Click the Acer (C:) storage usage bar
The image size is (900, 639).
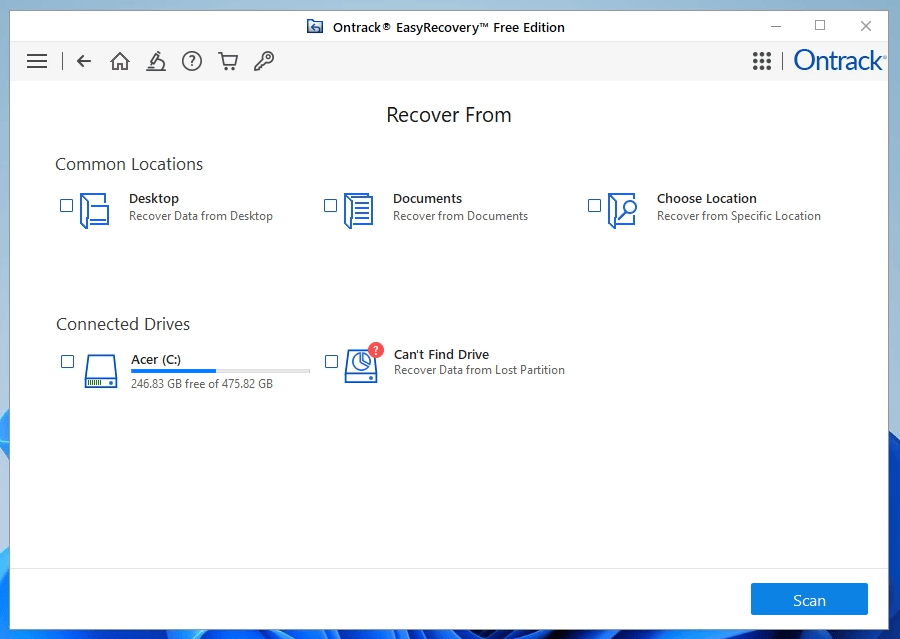pos(220,371)
